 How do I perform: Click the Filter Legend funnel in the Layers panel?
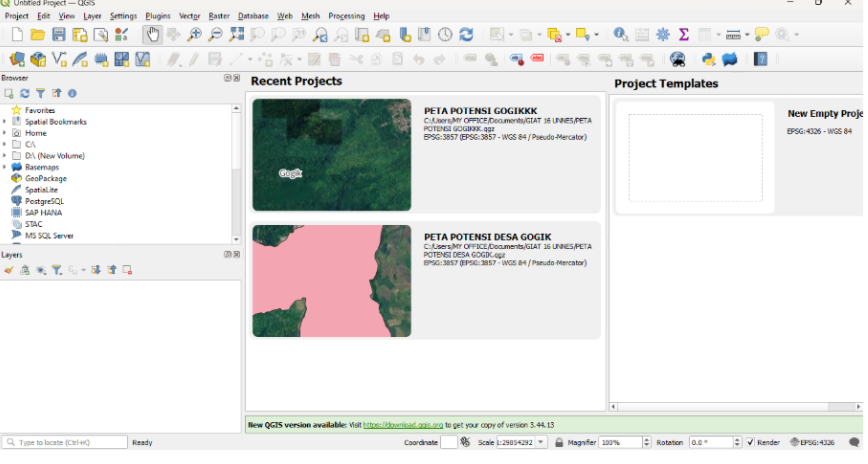point(56,270)
